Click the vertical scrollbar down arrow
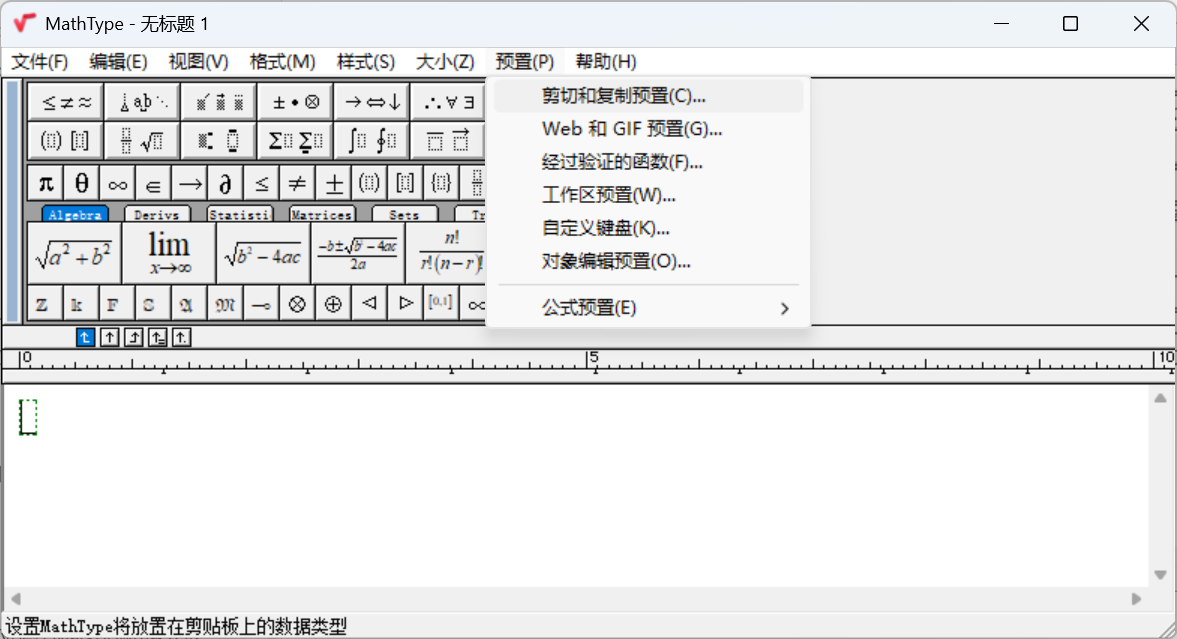The width and height of the screenshot is (1177, 639). (x=1160, y=575)
